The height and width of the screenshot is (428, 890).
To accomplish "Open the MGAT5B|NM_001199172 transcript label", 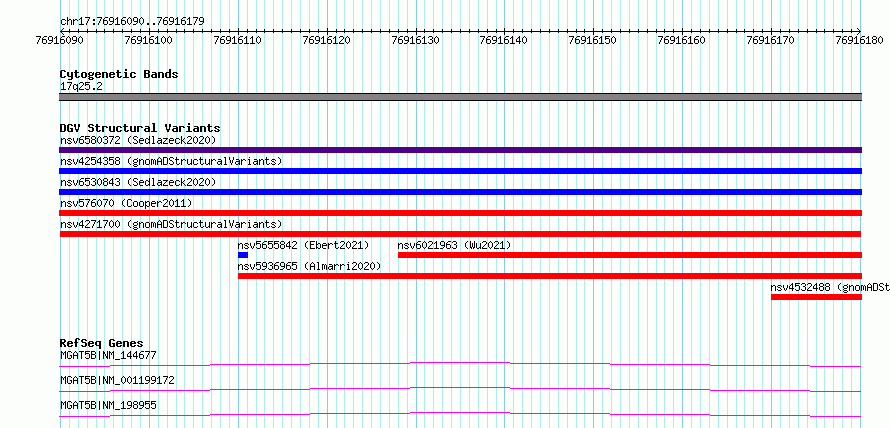I will point(117,380).
